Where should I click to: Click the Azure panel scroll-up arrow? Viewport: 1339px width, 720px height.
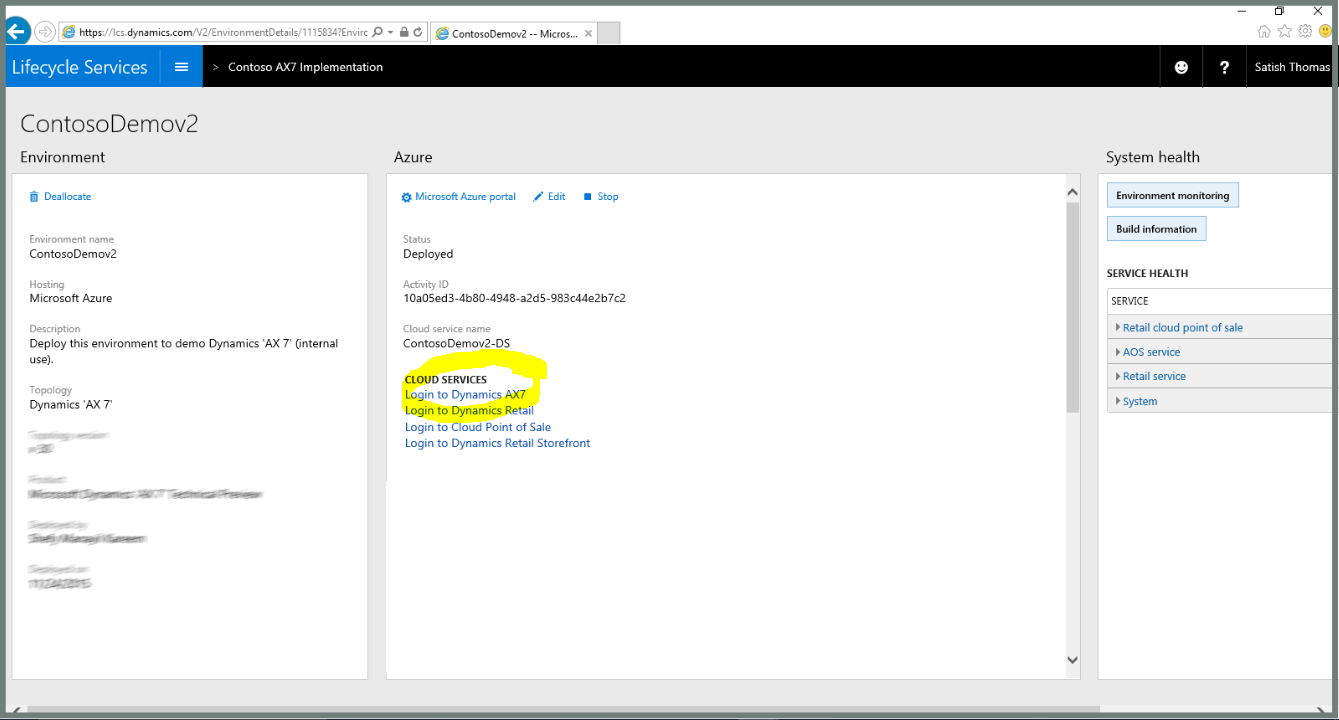pos(1073,192)
